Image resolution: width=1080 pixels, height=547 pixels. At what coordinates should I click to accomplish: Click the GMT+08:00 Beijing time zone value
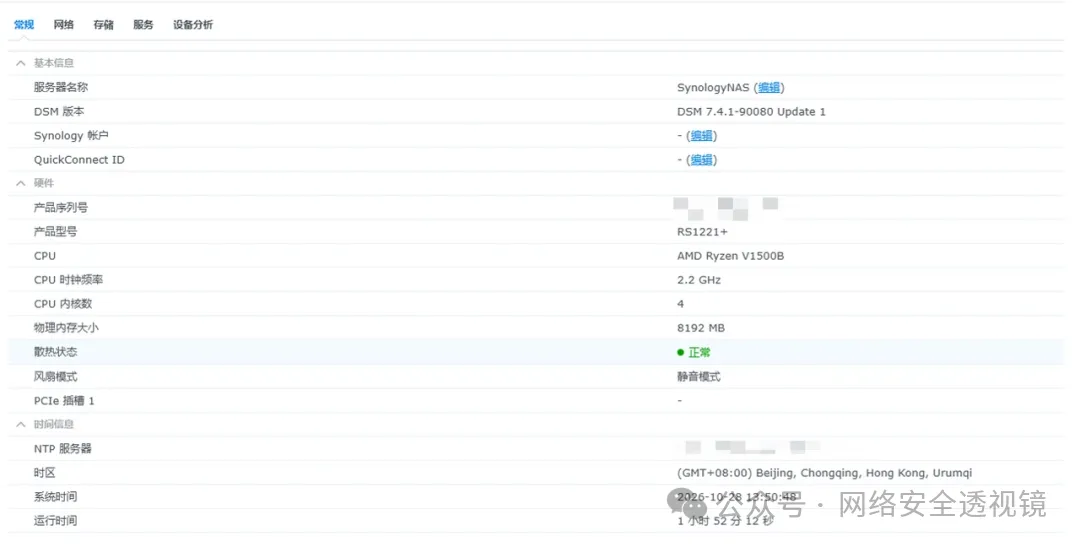click(x=824, y=473)
